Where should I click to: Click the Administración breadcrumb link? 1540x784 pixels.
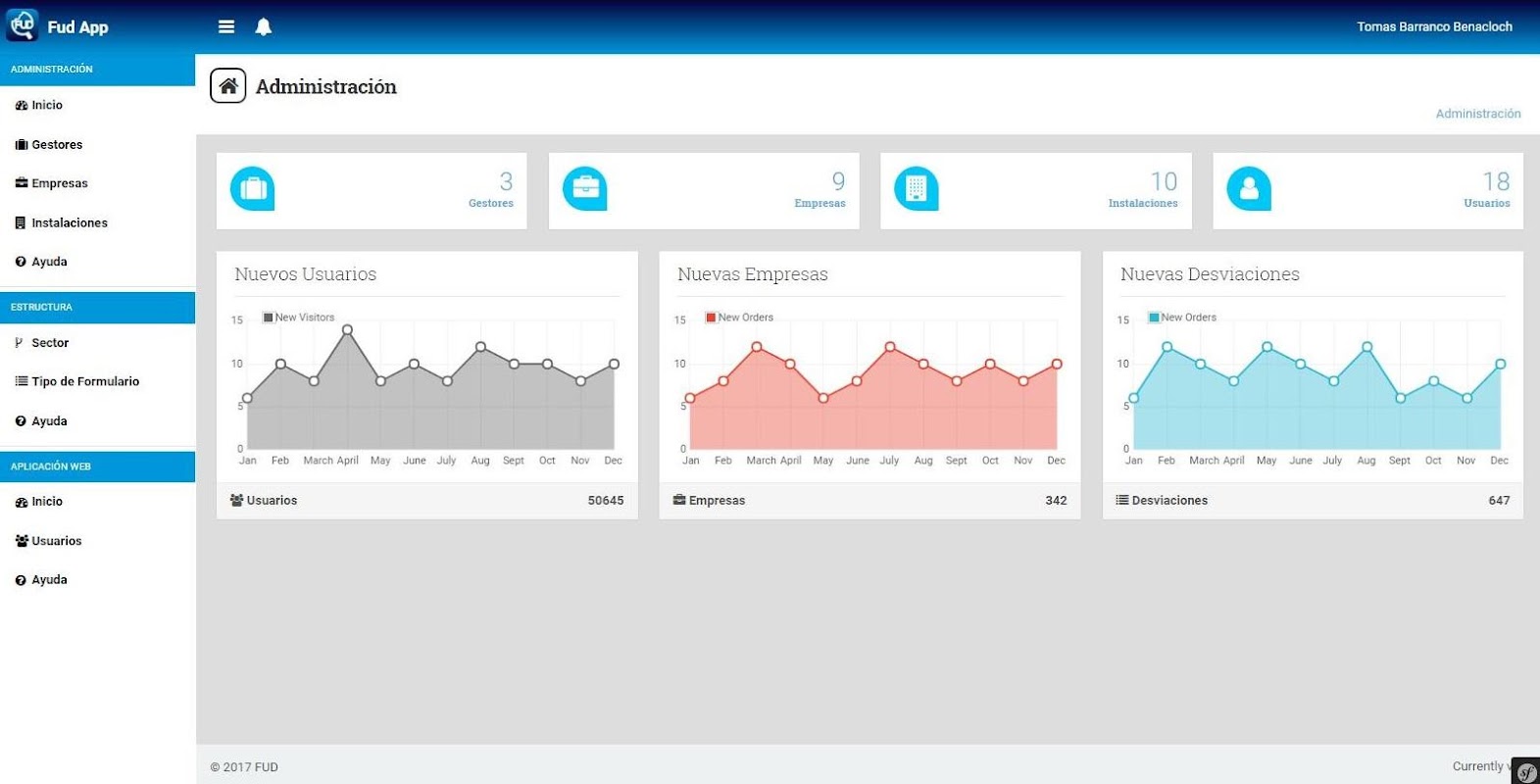(1478, 114)
